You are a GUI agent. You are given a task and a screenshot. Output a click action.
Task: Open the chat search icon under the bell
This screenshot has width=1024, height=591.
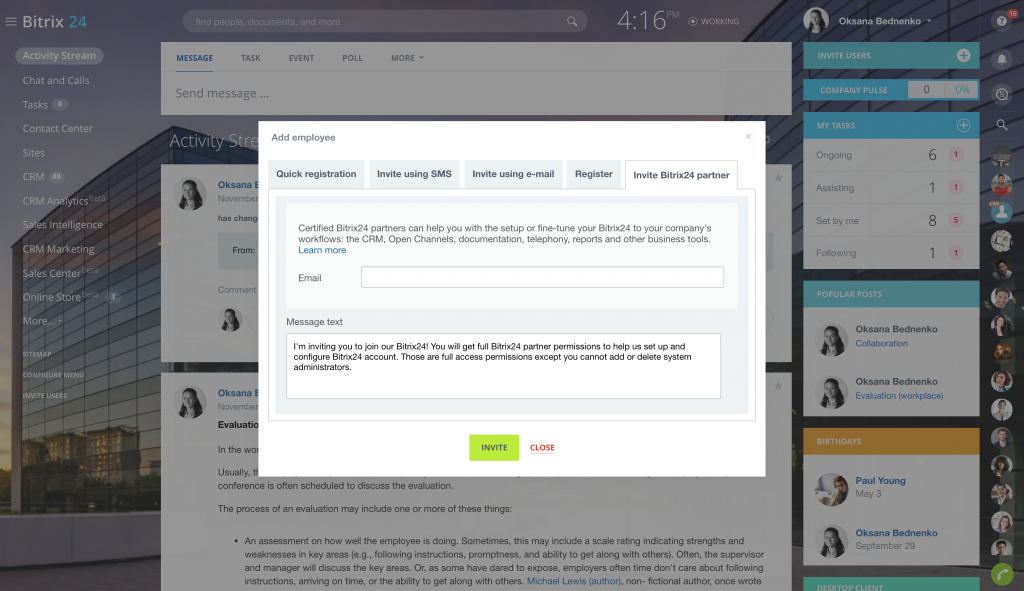(x=1001, y=93)
